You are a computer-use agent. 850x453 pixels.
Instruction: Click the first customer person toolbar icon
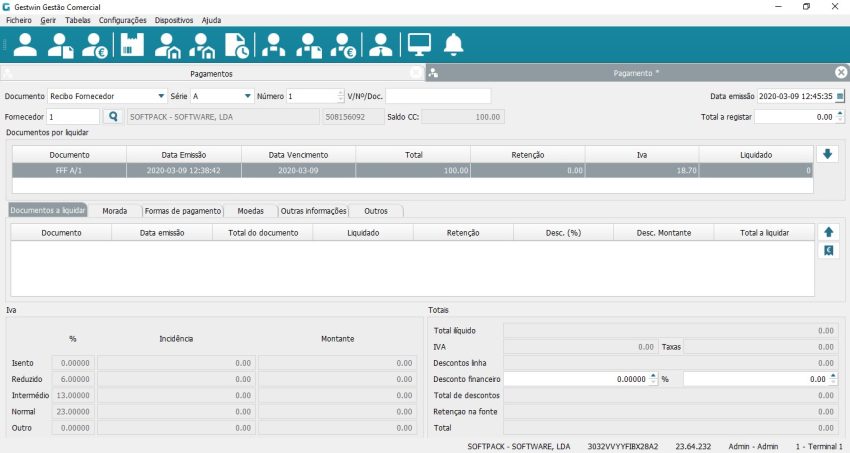(x=25, y=45)
